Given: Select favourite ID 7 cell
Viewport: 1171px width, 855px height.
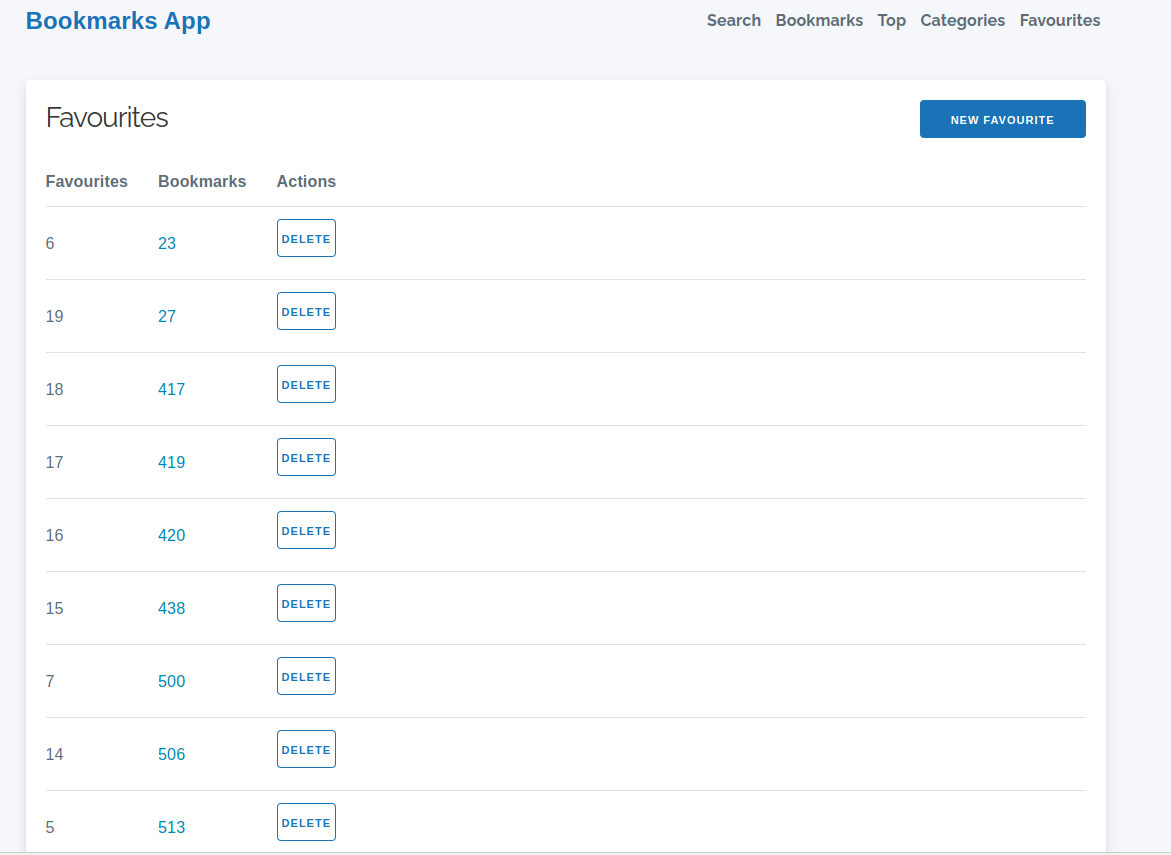Looking at the screenshot, I should [x=50, y=682].
